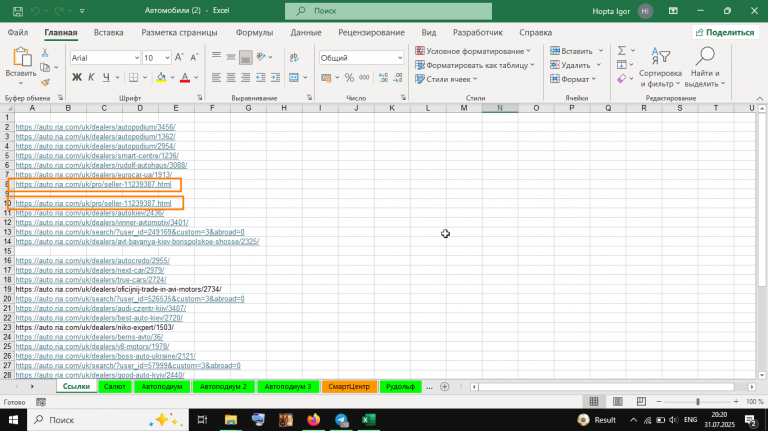Click the Поиск search box in title bar
768x431 pixels.
coord(388,11)
